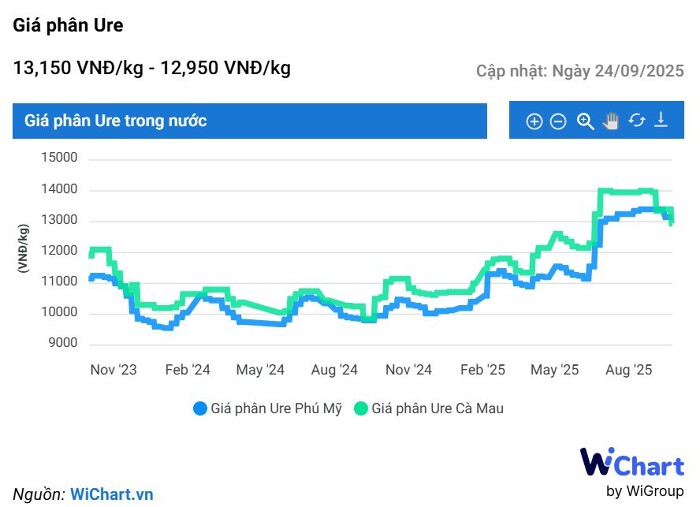This screenshot has height=507, width=700.
Task: Click the green Cà Mau legend dot
Action: pyautogui.click(x=361, y=408)
